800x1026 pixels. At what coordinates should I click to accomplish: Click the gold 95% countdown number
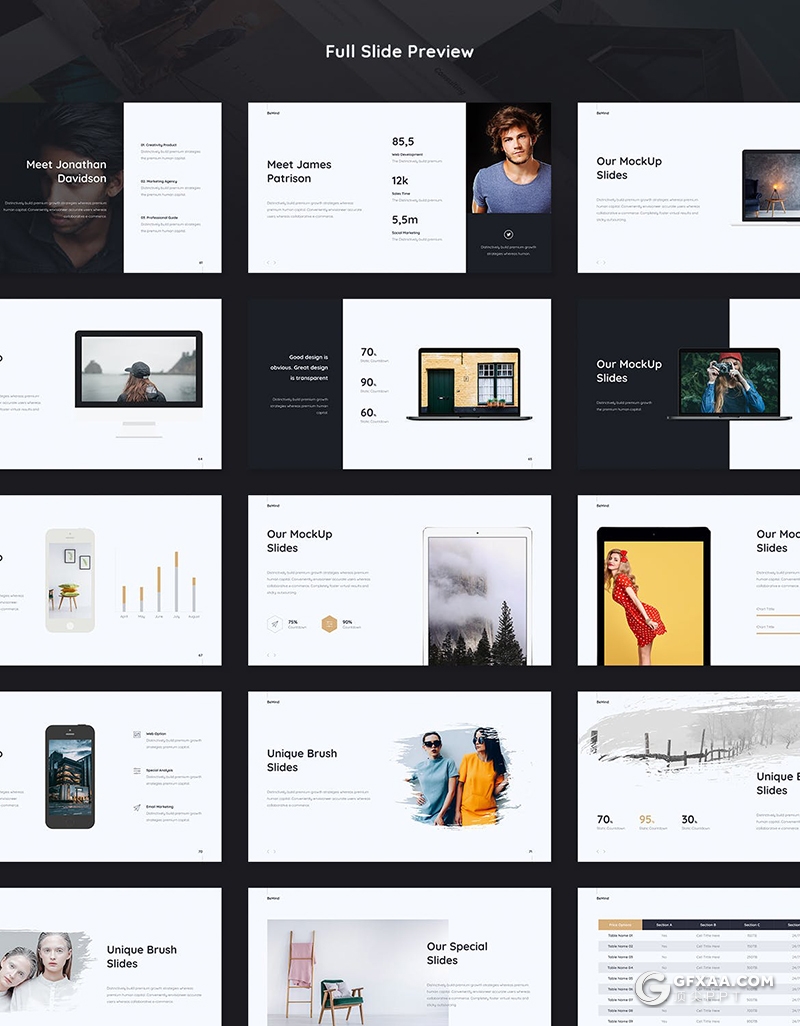pos(648,819)
